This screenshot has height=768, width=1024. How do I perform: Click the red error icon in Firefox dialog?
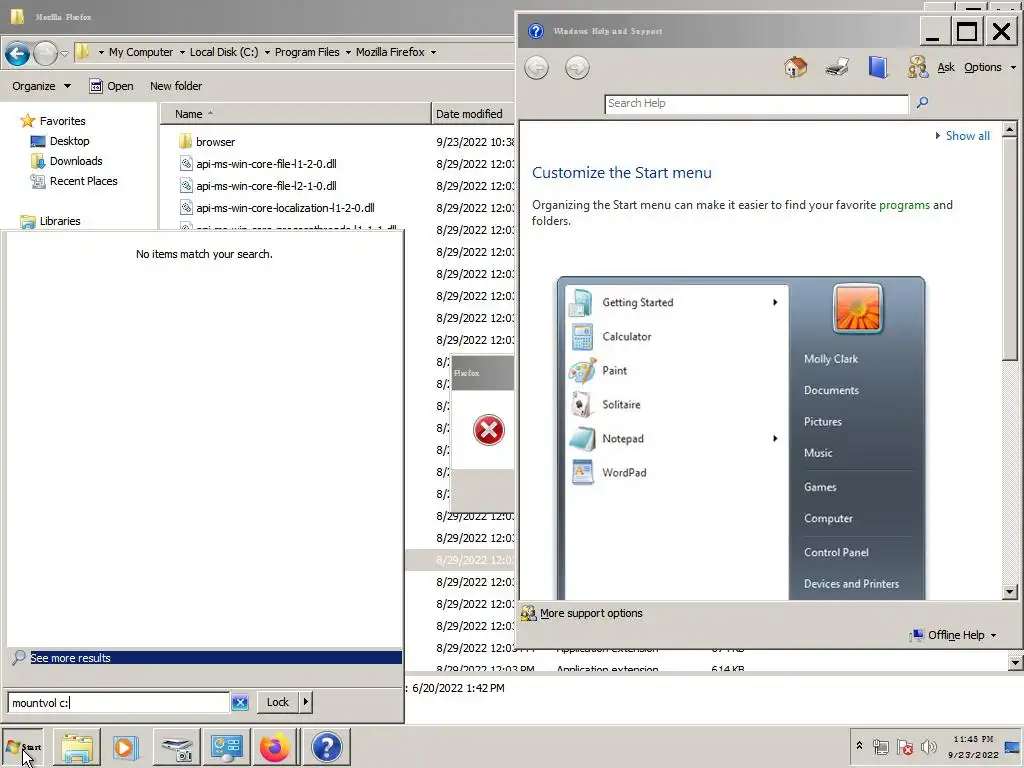click(488, 430)
